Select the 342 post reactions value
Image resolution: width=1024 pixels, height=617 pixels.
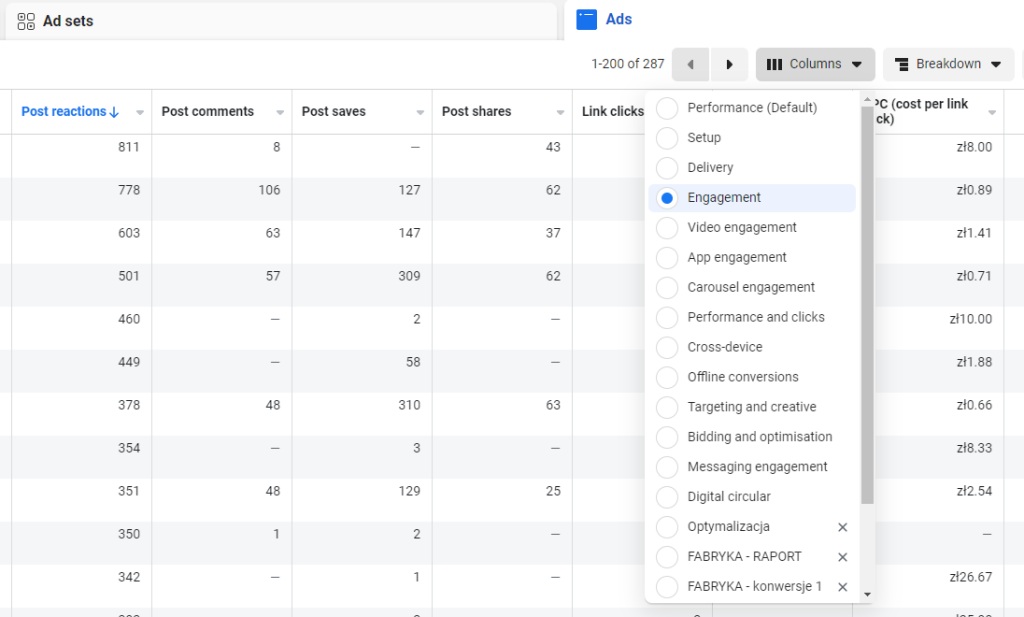click(129, 577)
